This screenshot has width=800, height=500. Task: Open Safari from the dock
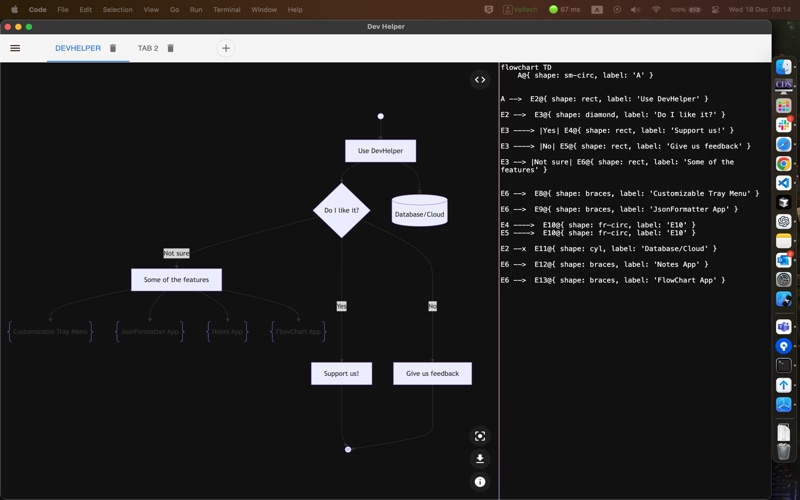point(784,144)
